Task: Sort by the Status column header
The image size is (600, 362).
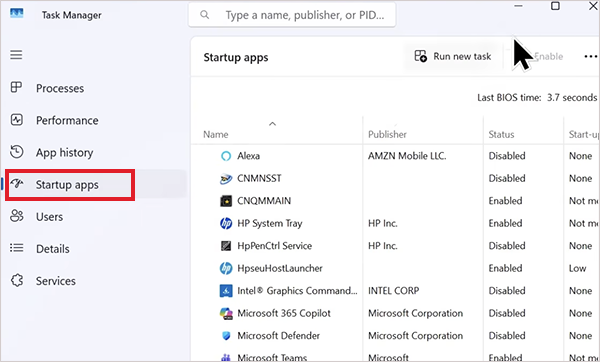Action: click(x=501, y=135)
